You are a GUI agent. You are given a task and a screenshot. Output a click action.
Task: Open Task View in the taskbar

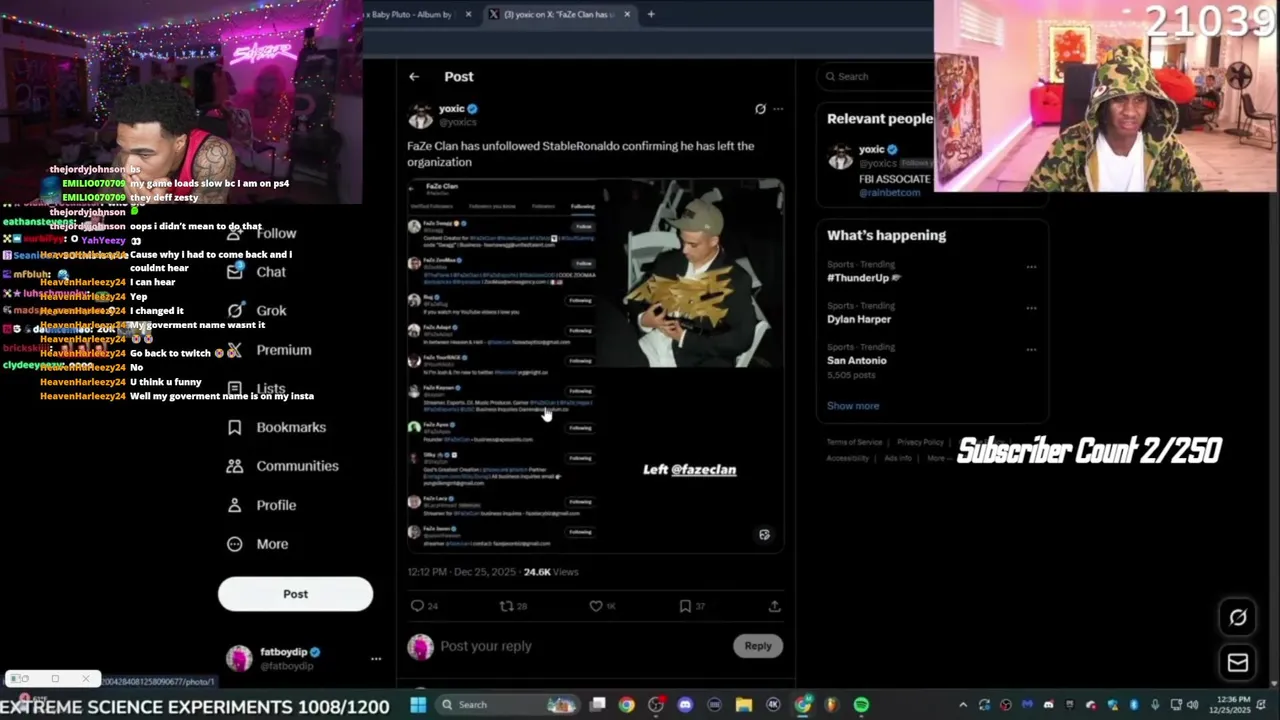[x=598, y=705]
